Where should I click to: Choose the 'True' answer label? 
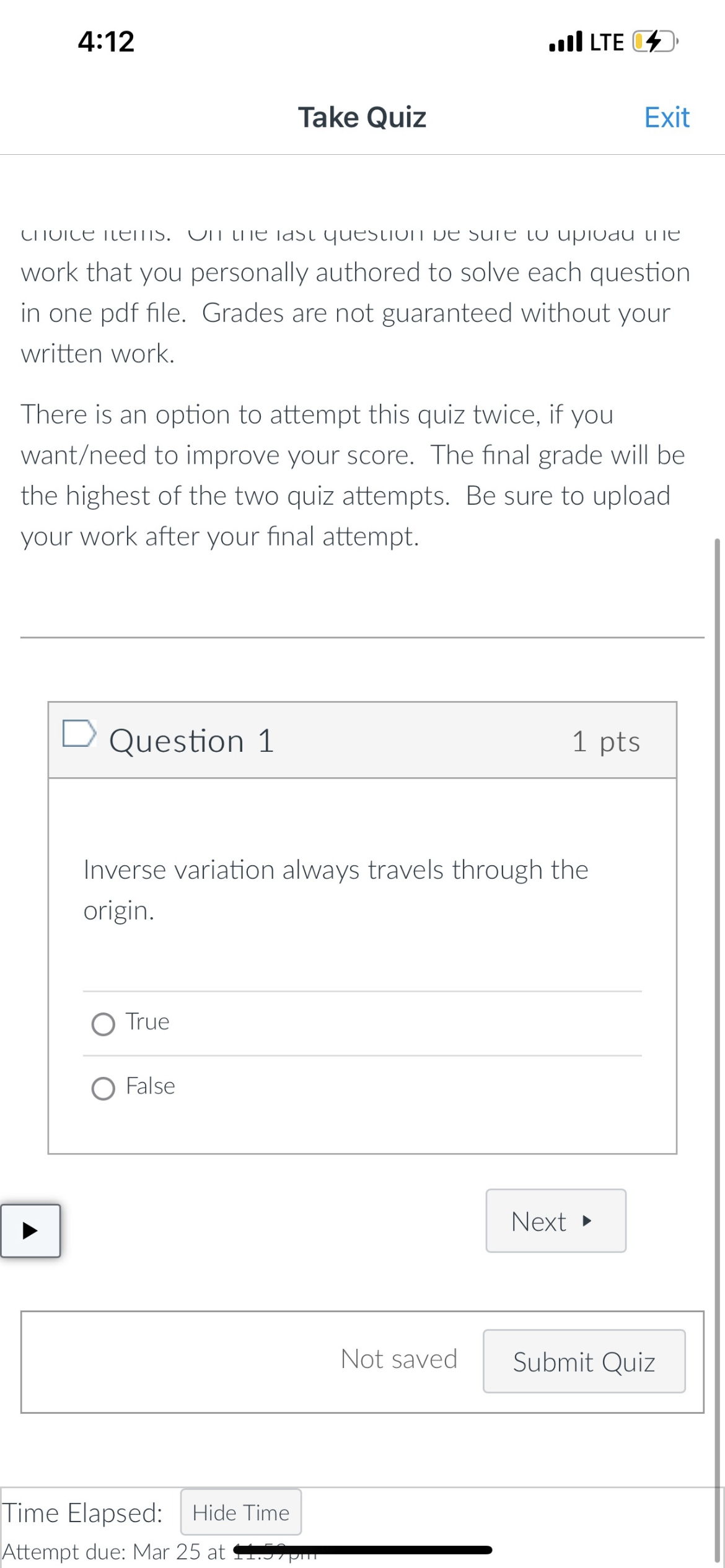[147, 1022]
